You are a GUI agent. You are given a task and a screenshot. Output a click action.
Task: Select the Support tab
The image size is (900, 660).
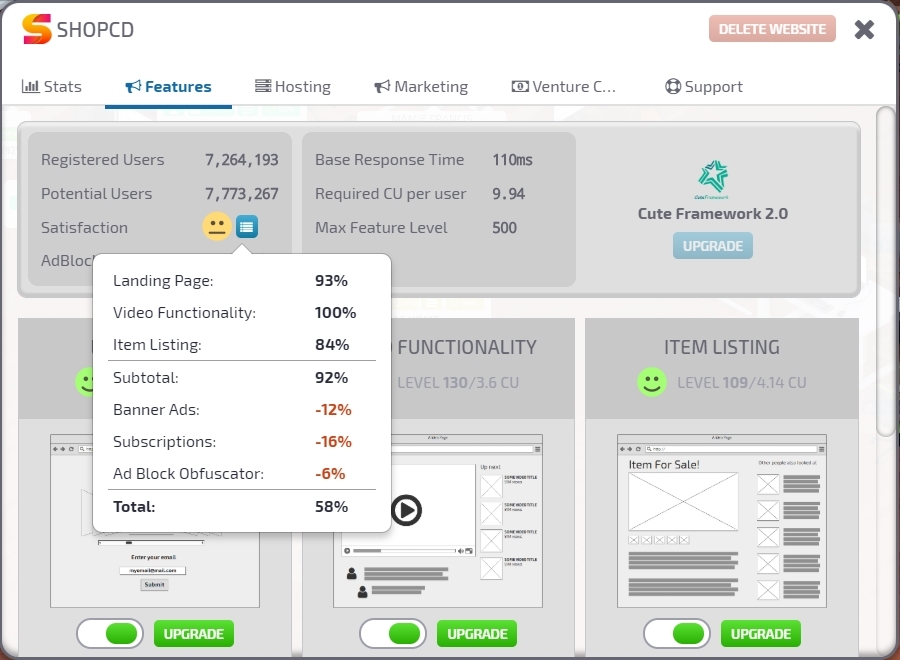pos(704,87)
